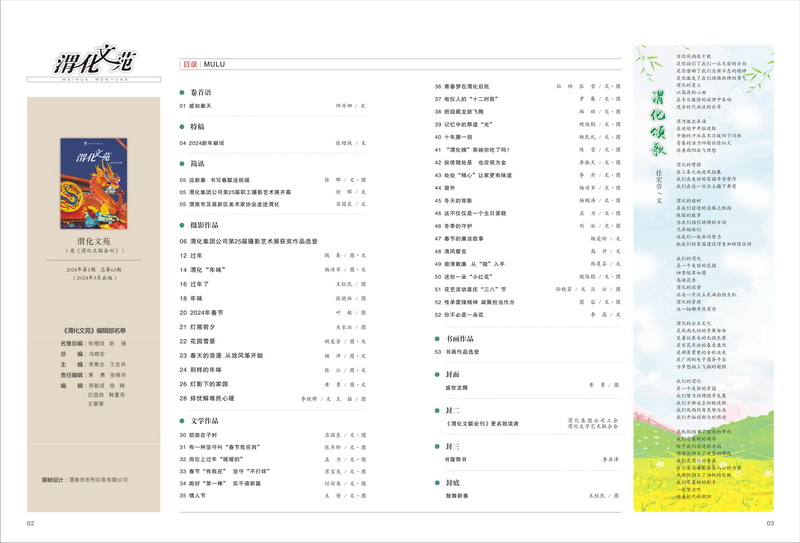Image resolution: width=800 pixels, height=543 pixels.
Task: Click the green bullet beside 封二
Action: 438,410
